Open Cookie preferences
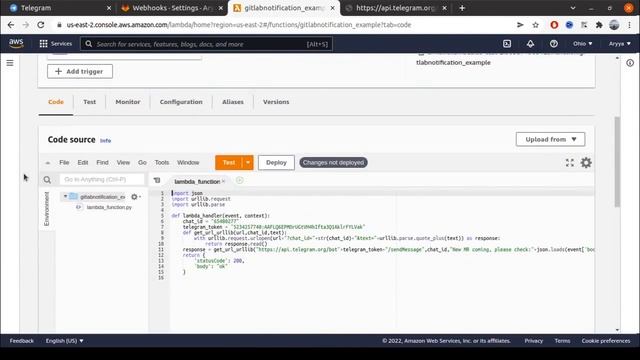 (x=606, y=341)
